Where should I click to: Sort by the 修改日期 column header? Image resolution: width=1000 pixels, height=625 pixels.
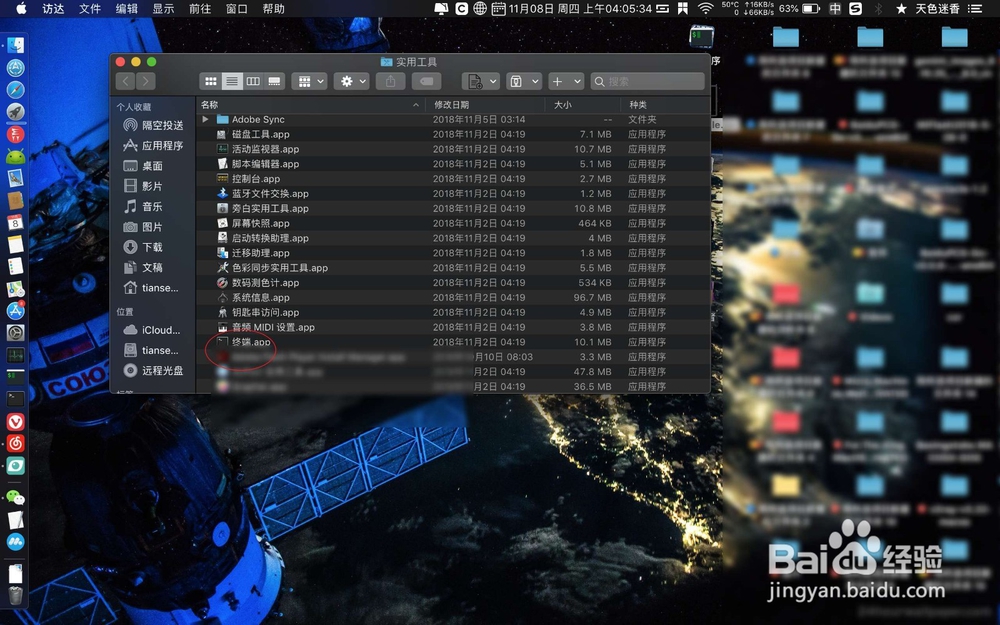coord(486,105)
